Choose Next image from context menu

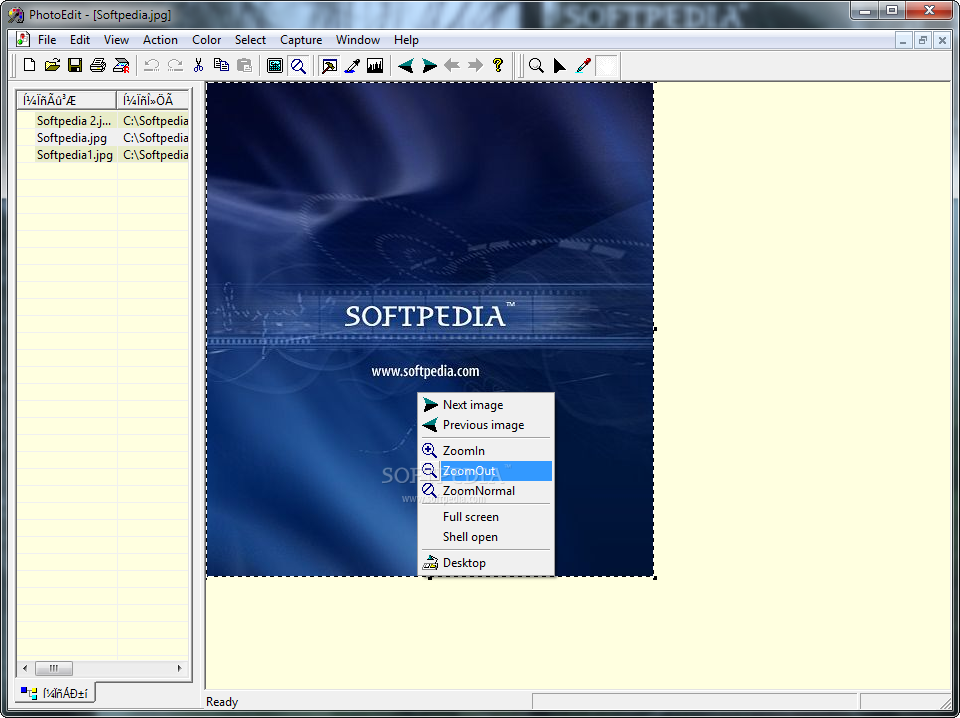(486, 405)
